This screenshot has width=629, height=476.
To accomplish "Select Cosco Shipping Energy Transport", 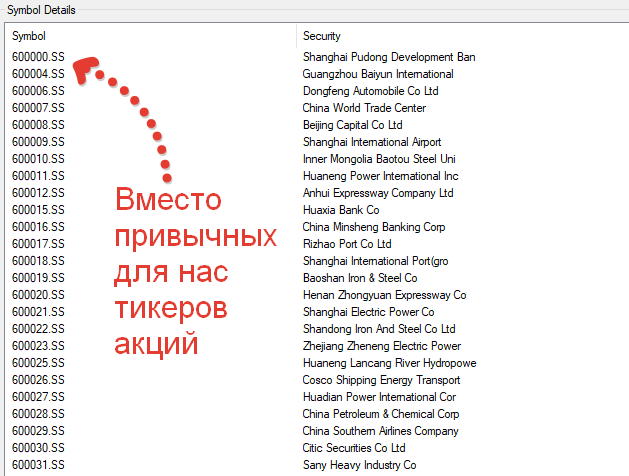I will click(x=381, y=380).
